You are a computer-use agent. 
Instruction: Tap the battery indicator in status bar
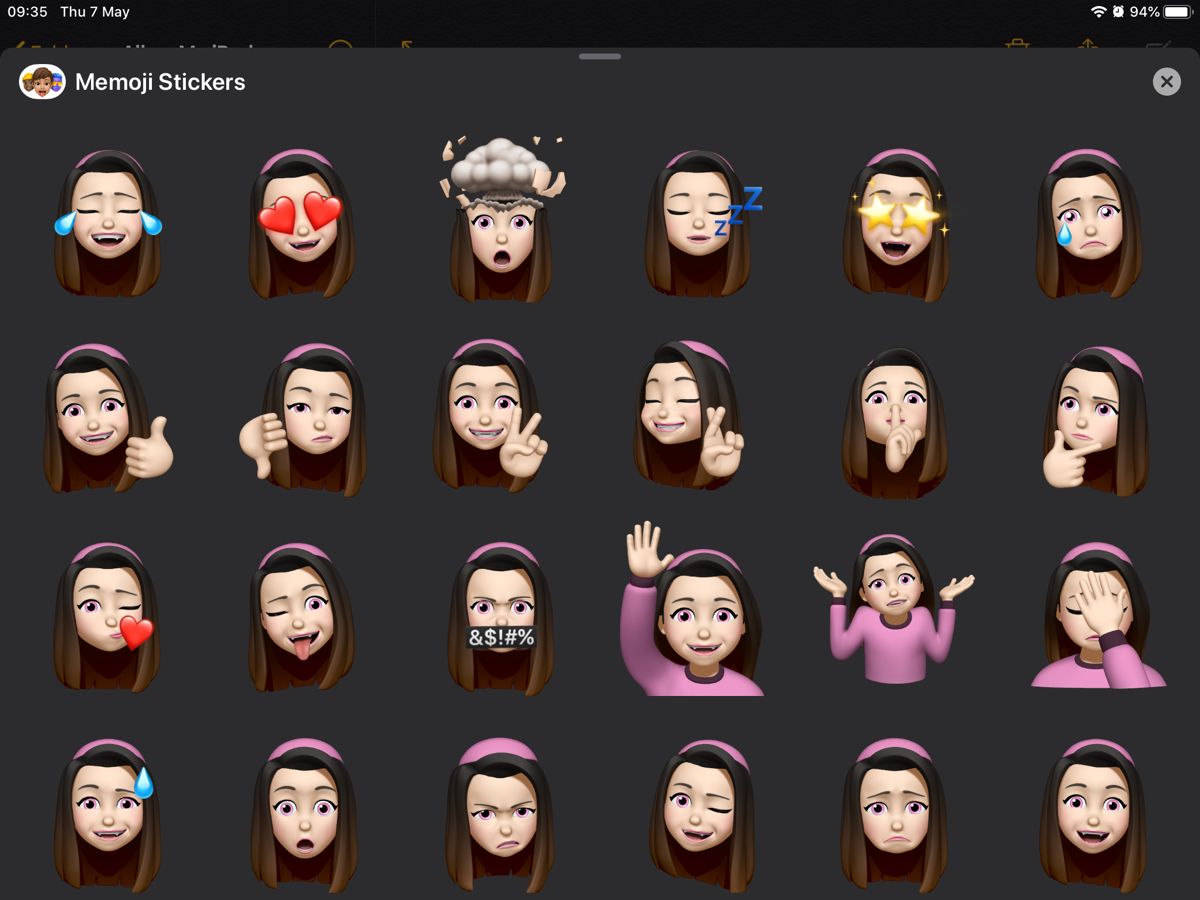1177,12
